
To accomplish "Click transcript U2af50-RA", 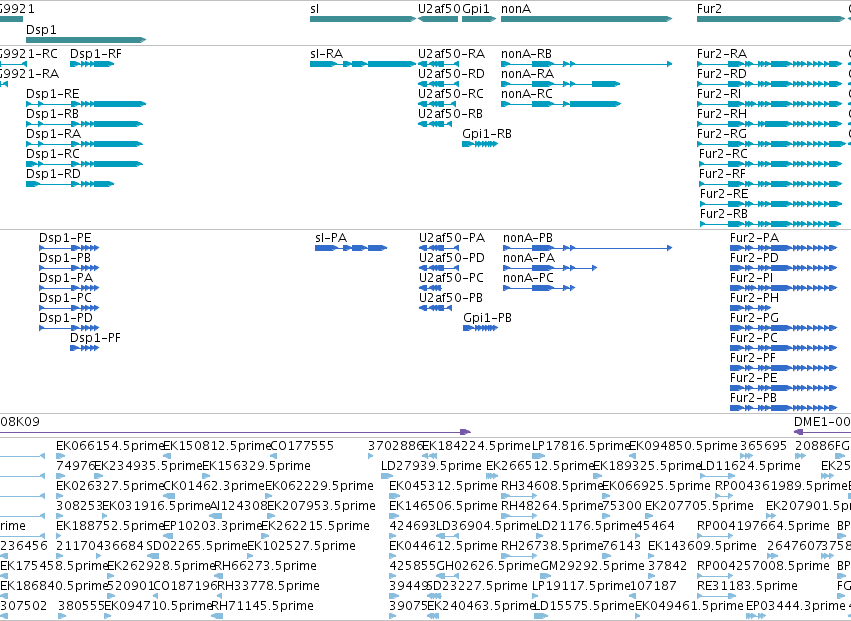I will (x=439, y=64).
